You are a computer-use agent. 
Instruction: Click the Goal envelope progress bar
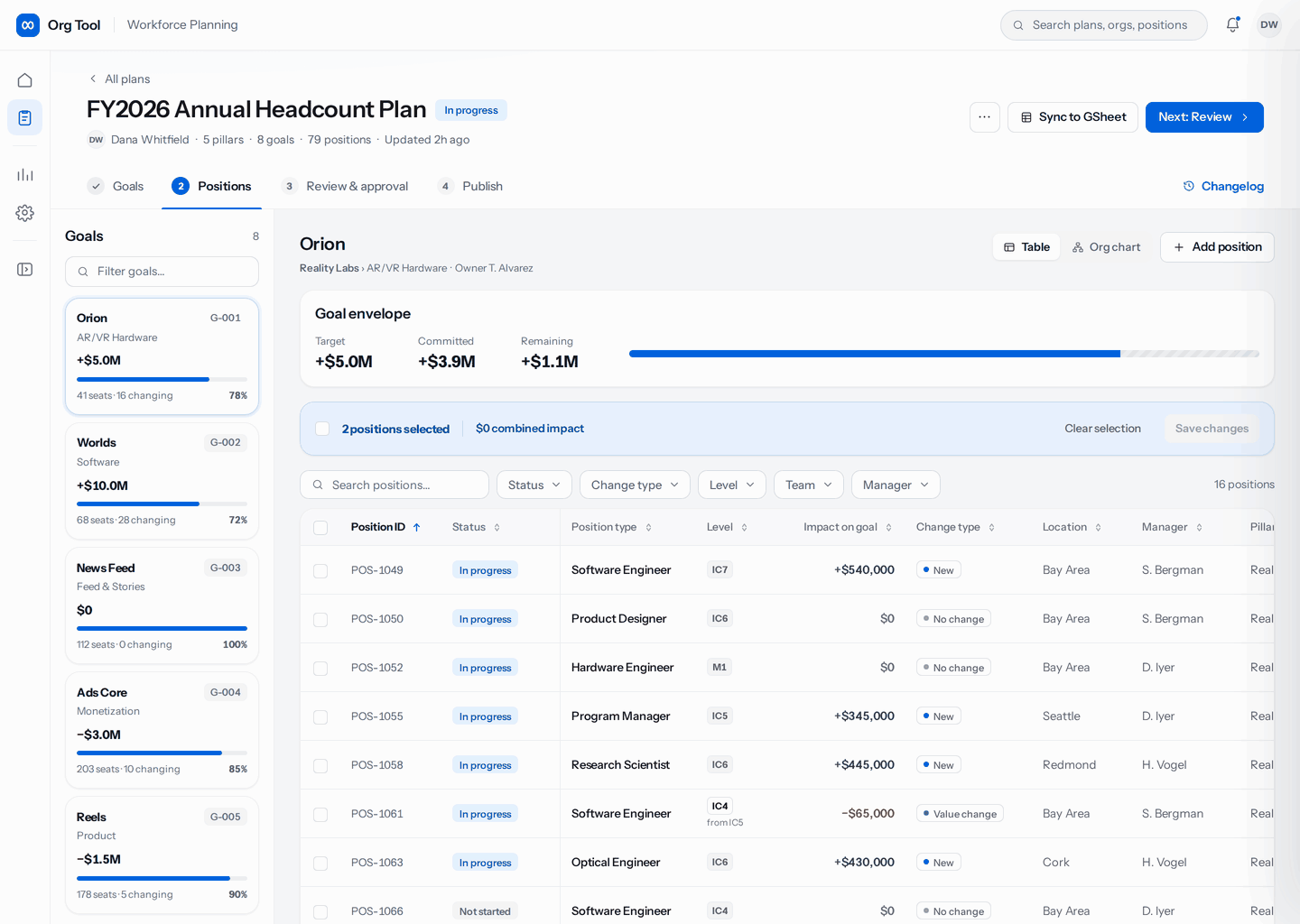pyautogui.click(x=944, y=354)
